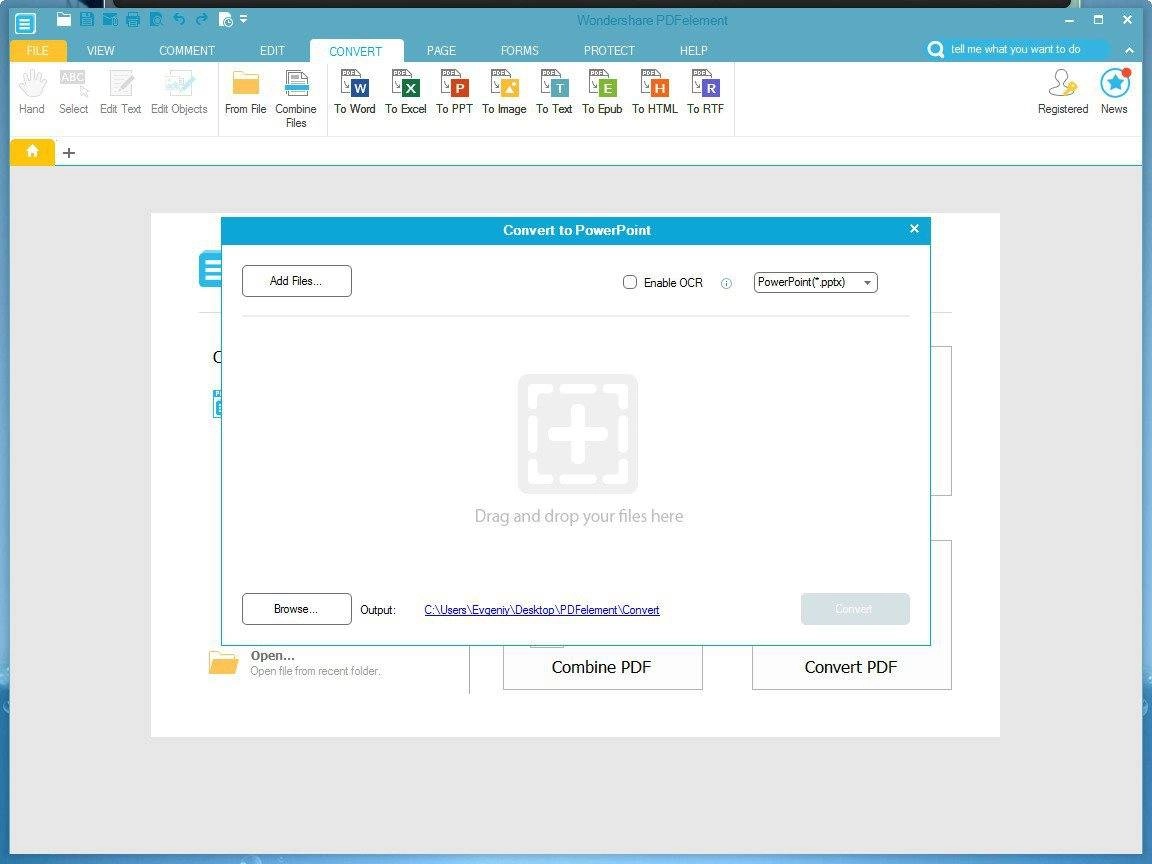Collapse the ribbon with the chevron arrow
This screenshot has width=1152, height=864.
click(x=1128, y=50)
